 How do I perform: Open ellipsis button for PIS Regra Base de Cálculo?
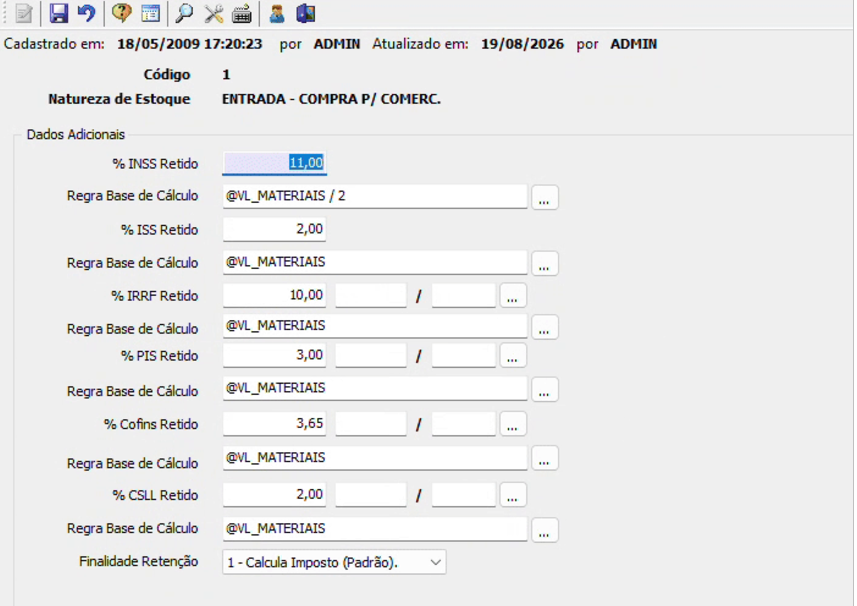[544, 390]
